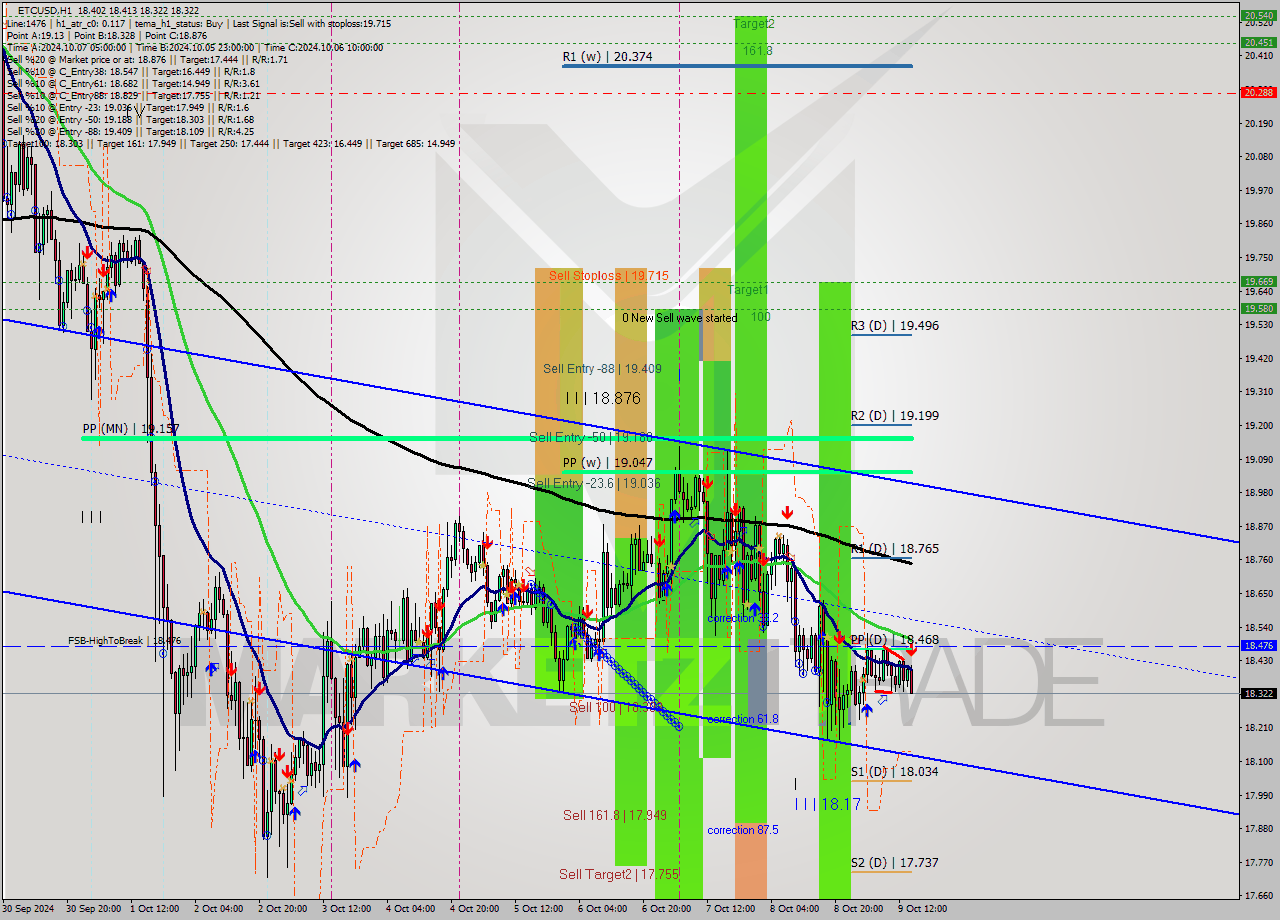
Task: Click the 19.580 green price tag
Action: (x=1258, y=308)
